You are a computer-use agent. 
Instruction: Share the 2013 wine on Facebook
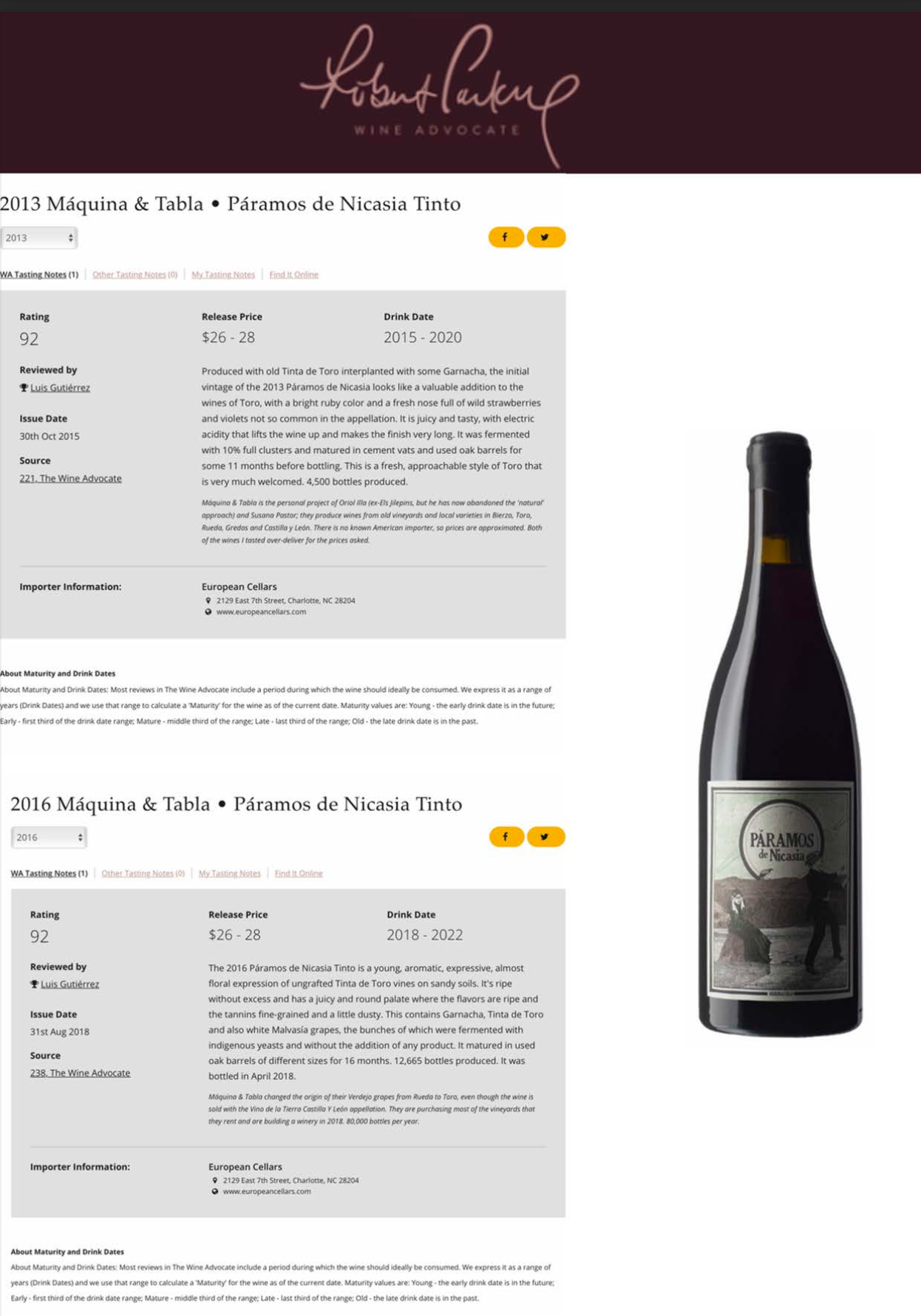(x=506, y=237)
